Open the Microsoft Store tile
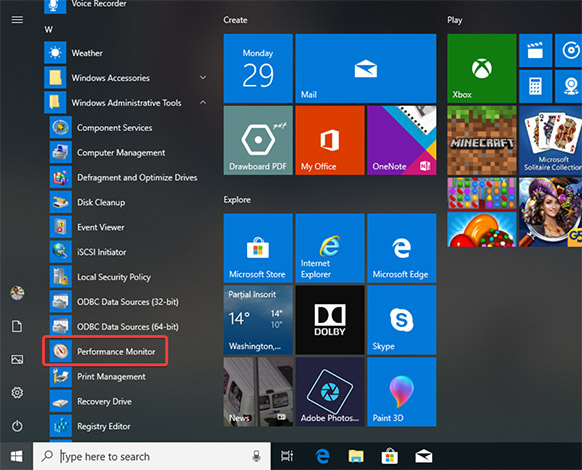The width and height of the screenshot is (582, 470). [x=258, y=248]
